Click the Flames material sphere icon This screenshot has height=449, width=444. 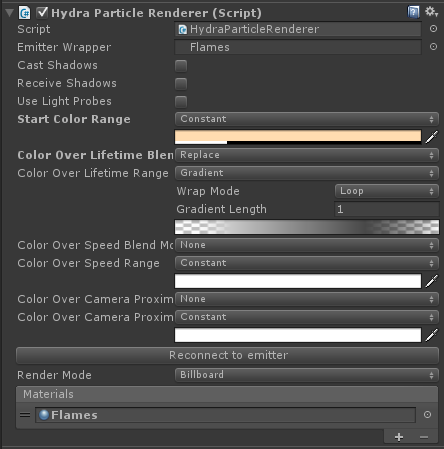click(x=44, y=415)
